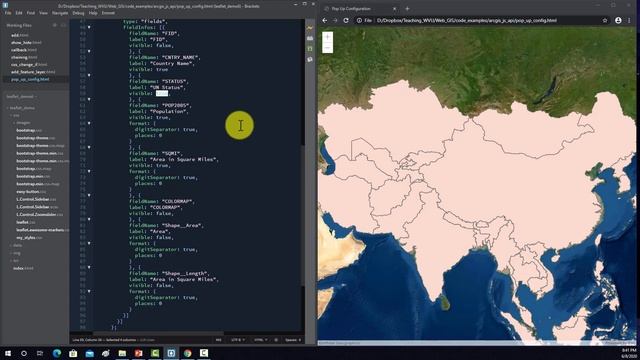640x360 pixels.
Task: Zoom out on the map with minus button
Action: 327,48
